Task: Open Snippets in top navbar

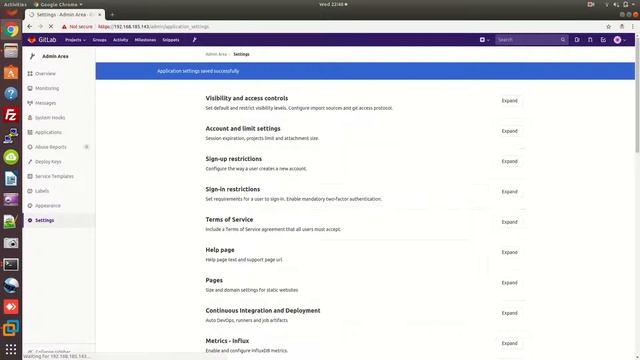Action: click(171, 40)
